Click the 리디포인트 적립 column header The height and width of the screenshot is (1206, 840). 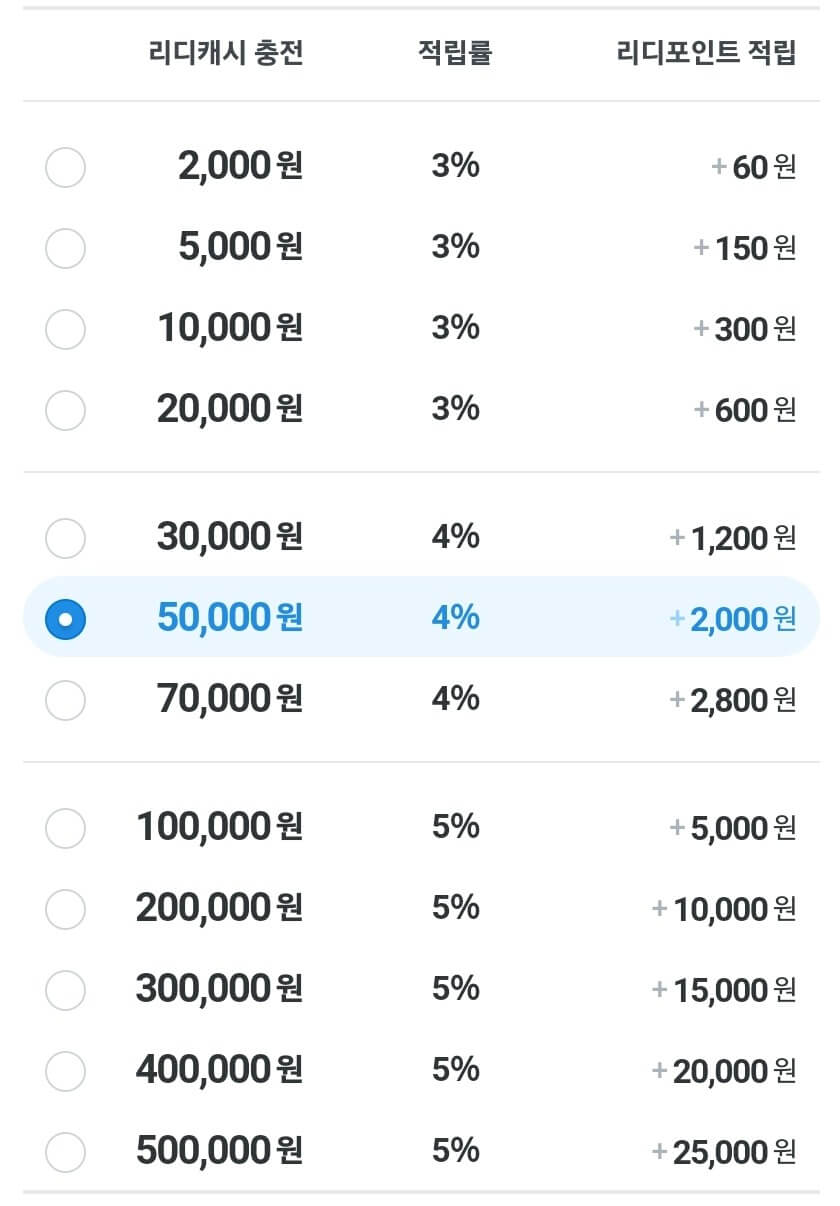pyautogui.click(x=707, y=53)
